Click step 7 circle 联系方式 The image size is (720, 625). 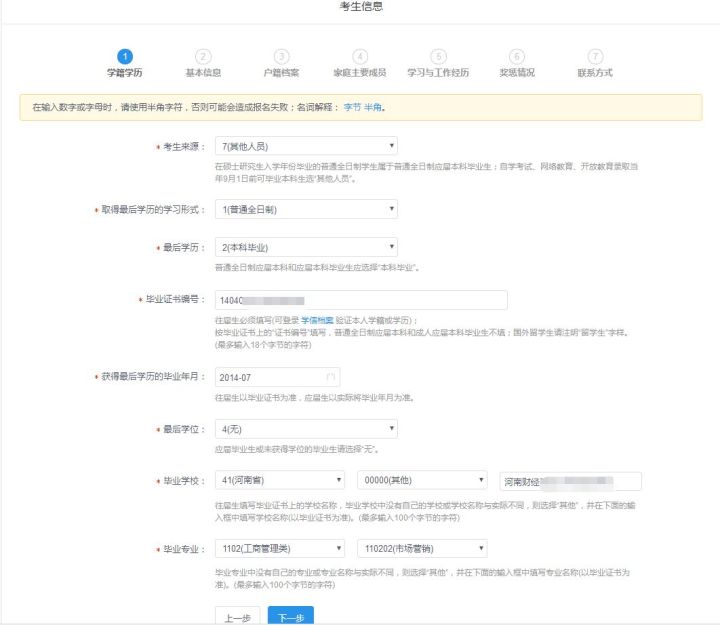(x=595, y=57)
